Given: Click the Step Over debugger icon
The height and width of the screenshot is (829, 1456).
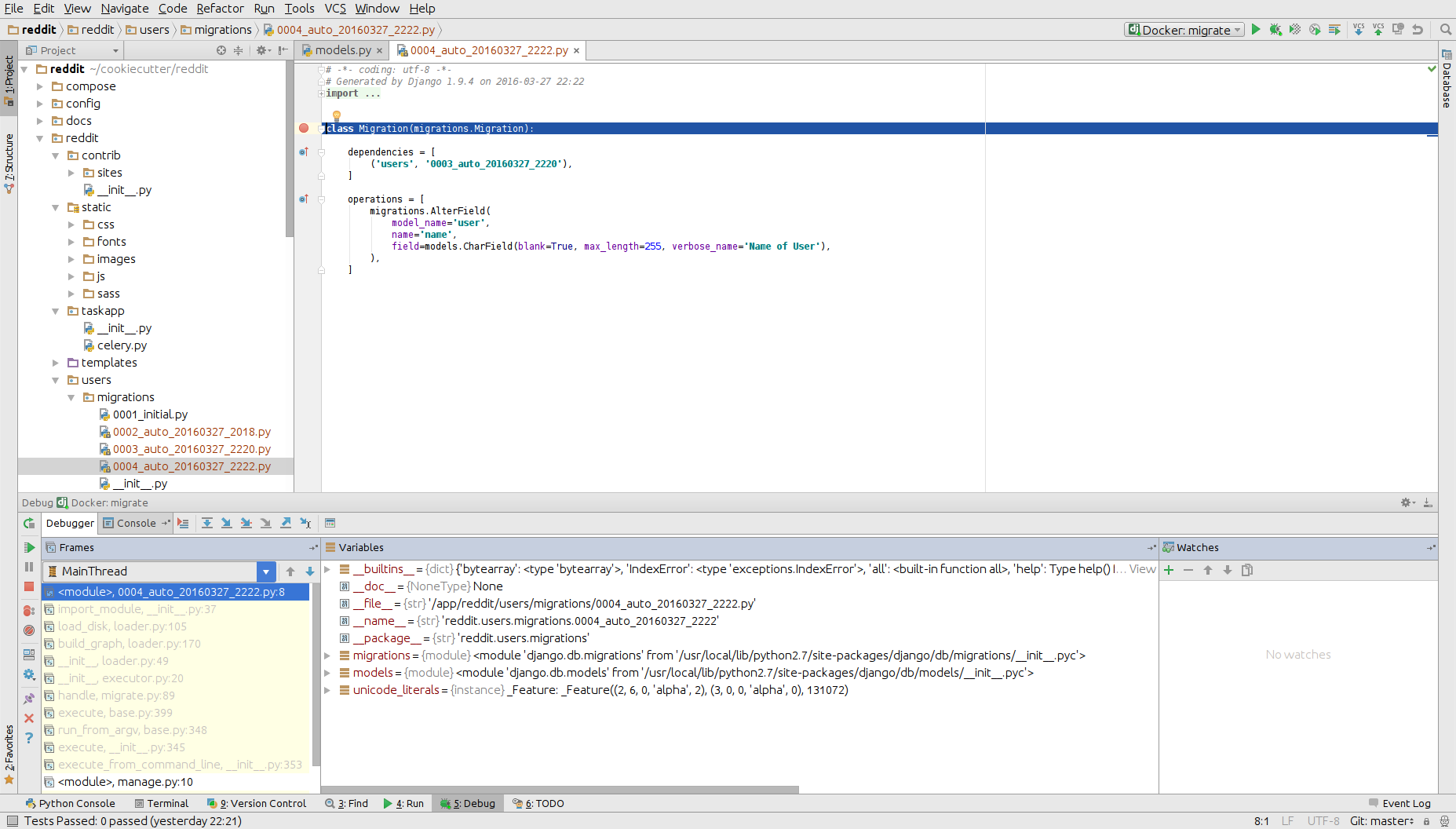Looking at the screenshot, I should 206,523.
